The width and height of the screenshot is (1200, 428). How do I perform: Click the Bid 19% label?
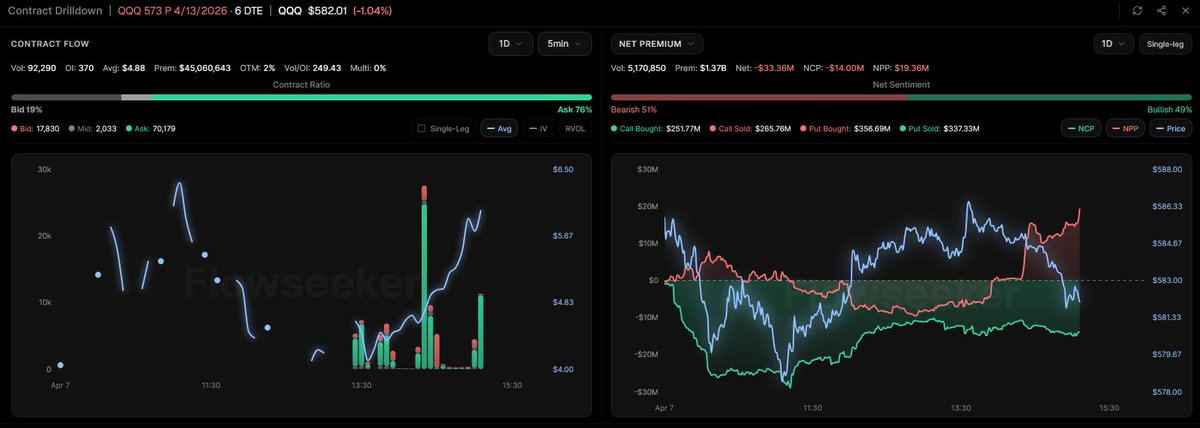click(x=27, y=109)
